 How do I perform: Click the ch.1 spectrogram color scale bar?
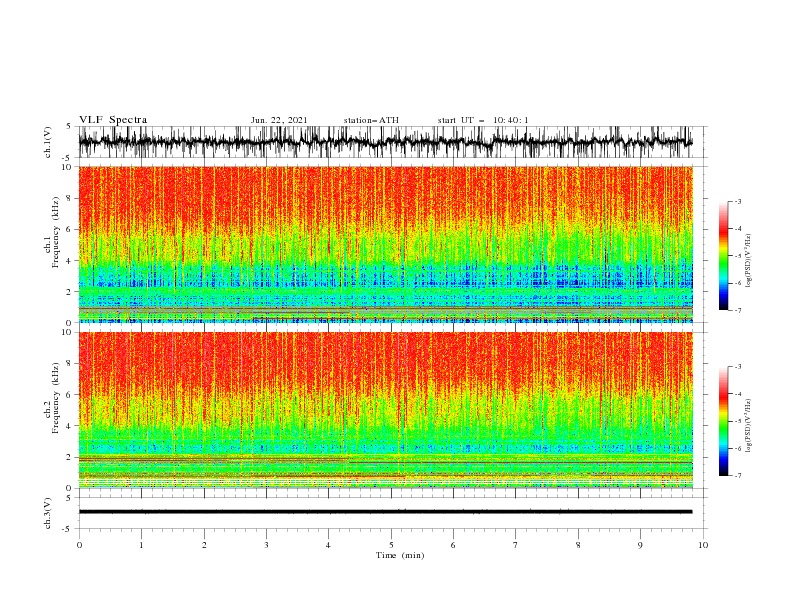pyautogui.click(x=723, y=256)
